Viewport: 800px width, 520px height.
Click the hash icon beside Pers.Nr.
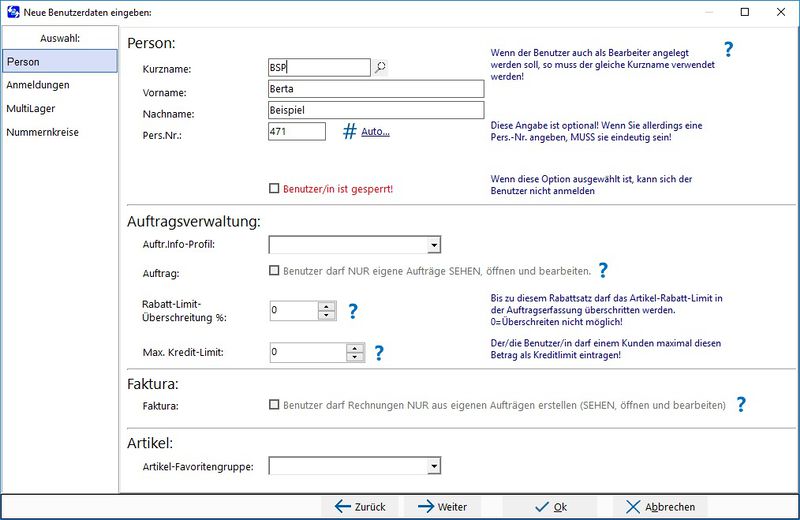pyautogui.click(x=350, y=131)
